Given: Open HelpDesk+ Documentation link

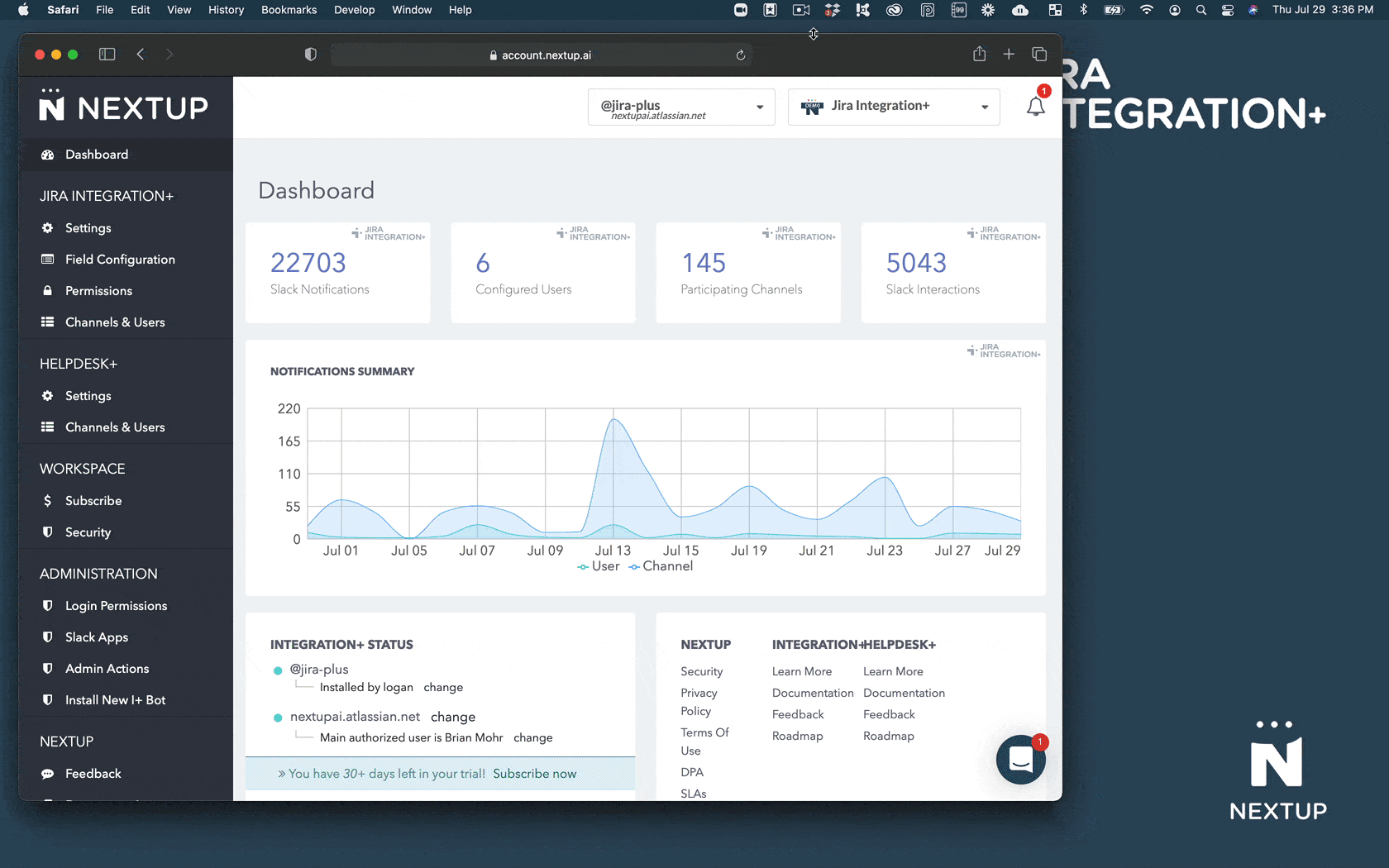Looking at the screenshot, I should point(904,694).
